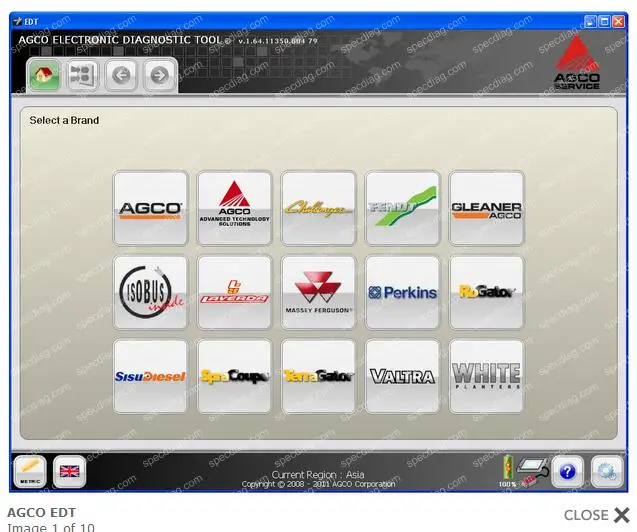The width and height of the screenshot is (637, 532).
Task: Choose the RoGator brand tile
Action: click(x=486, y=292)
